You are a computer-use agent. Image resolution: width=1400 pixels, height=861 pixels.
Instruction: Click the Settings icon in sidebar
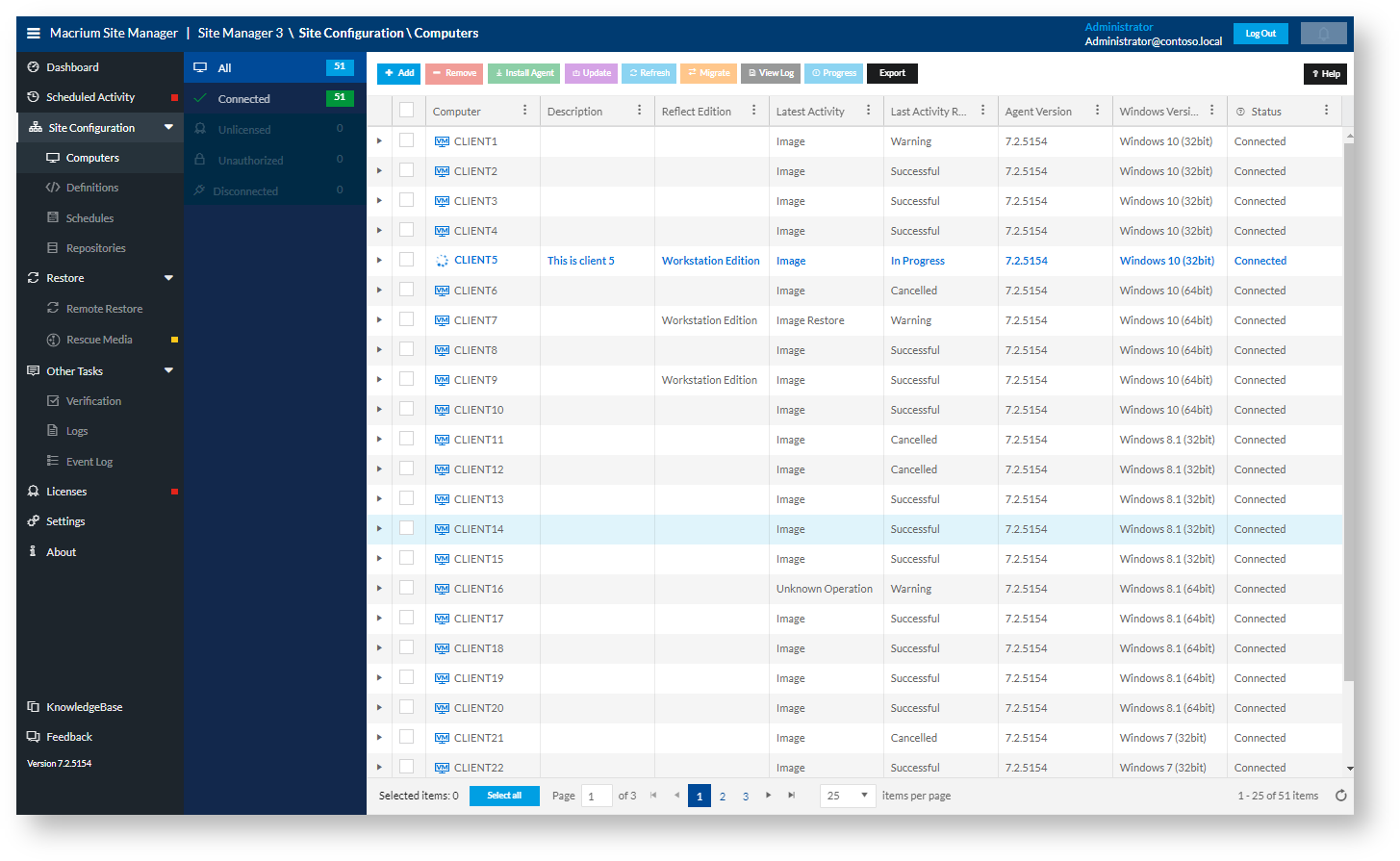tap(34, 521)
